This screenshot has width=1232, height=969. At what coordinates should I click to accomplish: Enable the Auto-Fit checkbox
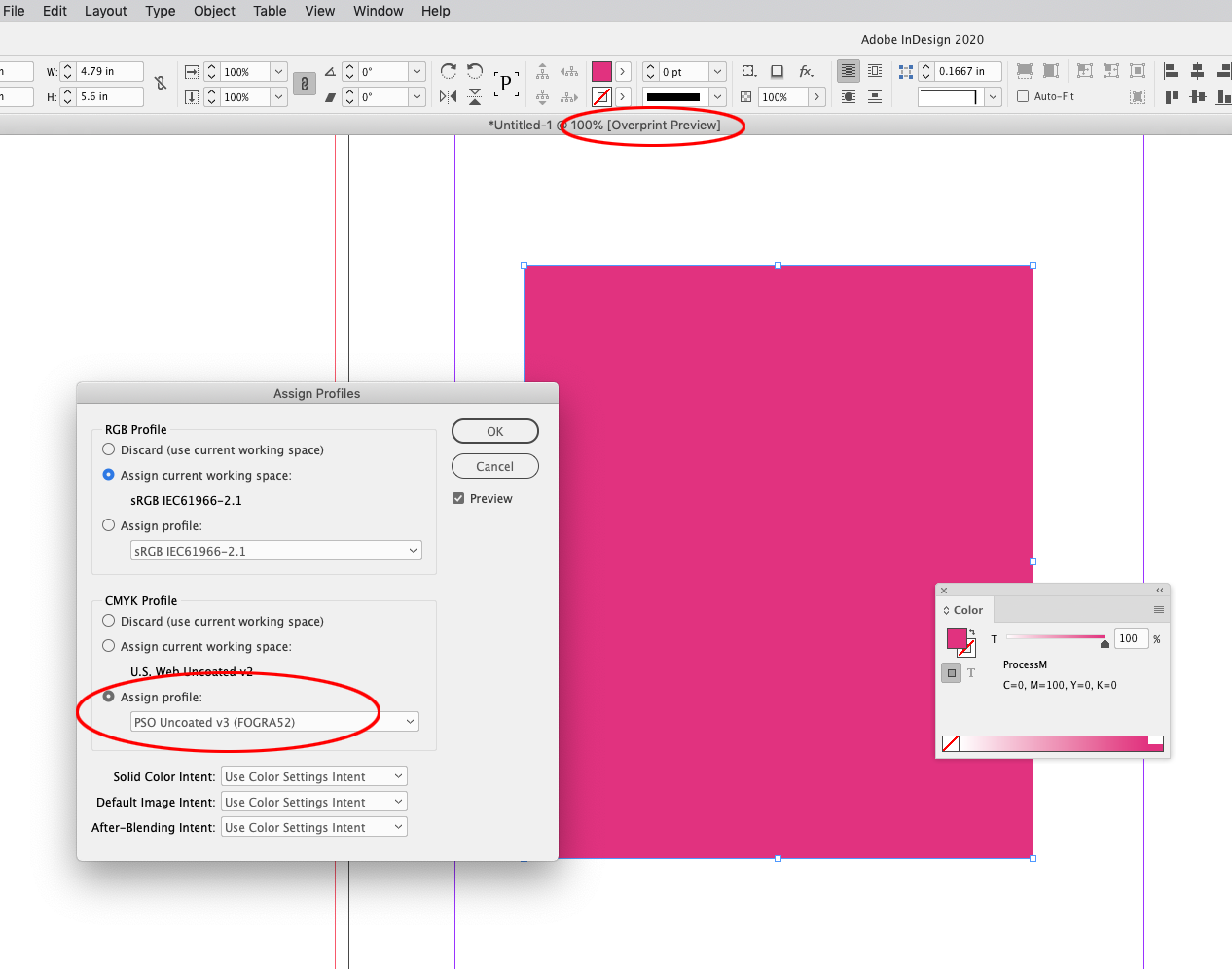point(1023,96)
